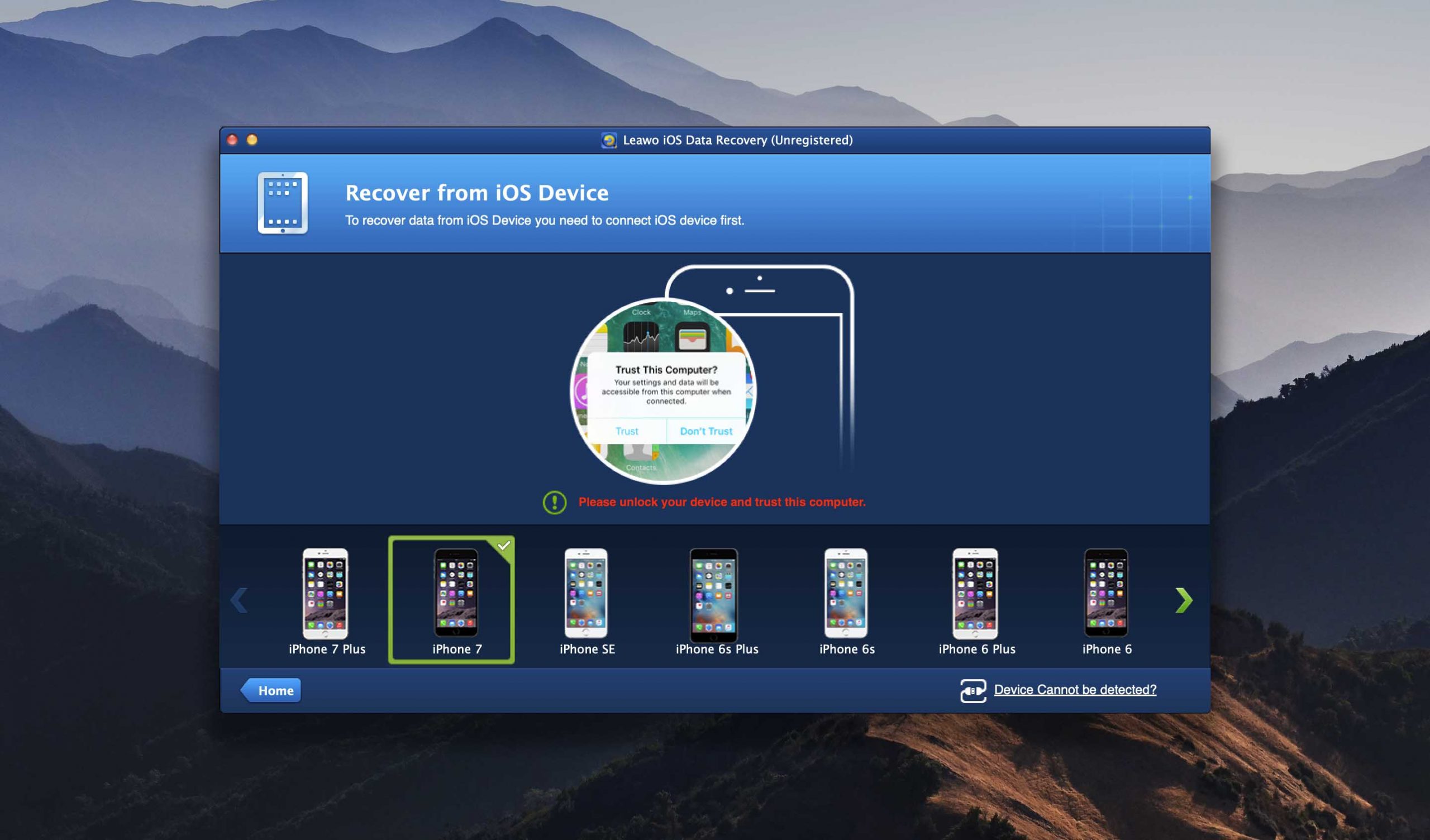Show previous devices with left chevron

click(239, 600)
